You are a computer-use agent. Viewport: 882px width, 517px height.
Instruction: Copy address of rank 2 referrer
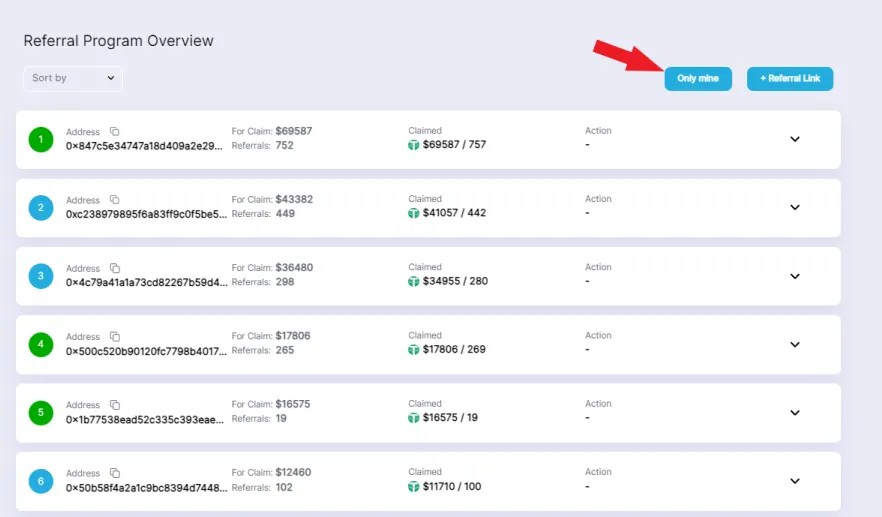115,199
